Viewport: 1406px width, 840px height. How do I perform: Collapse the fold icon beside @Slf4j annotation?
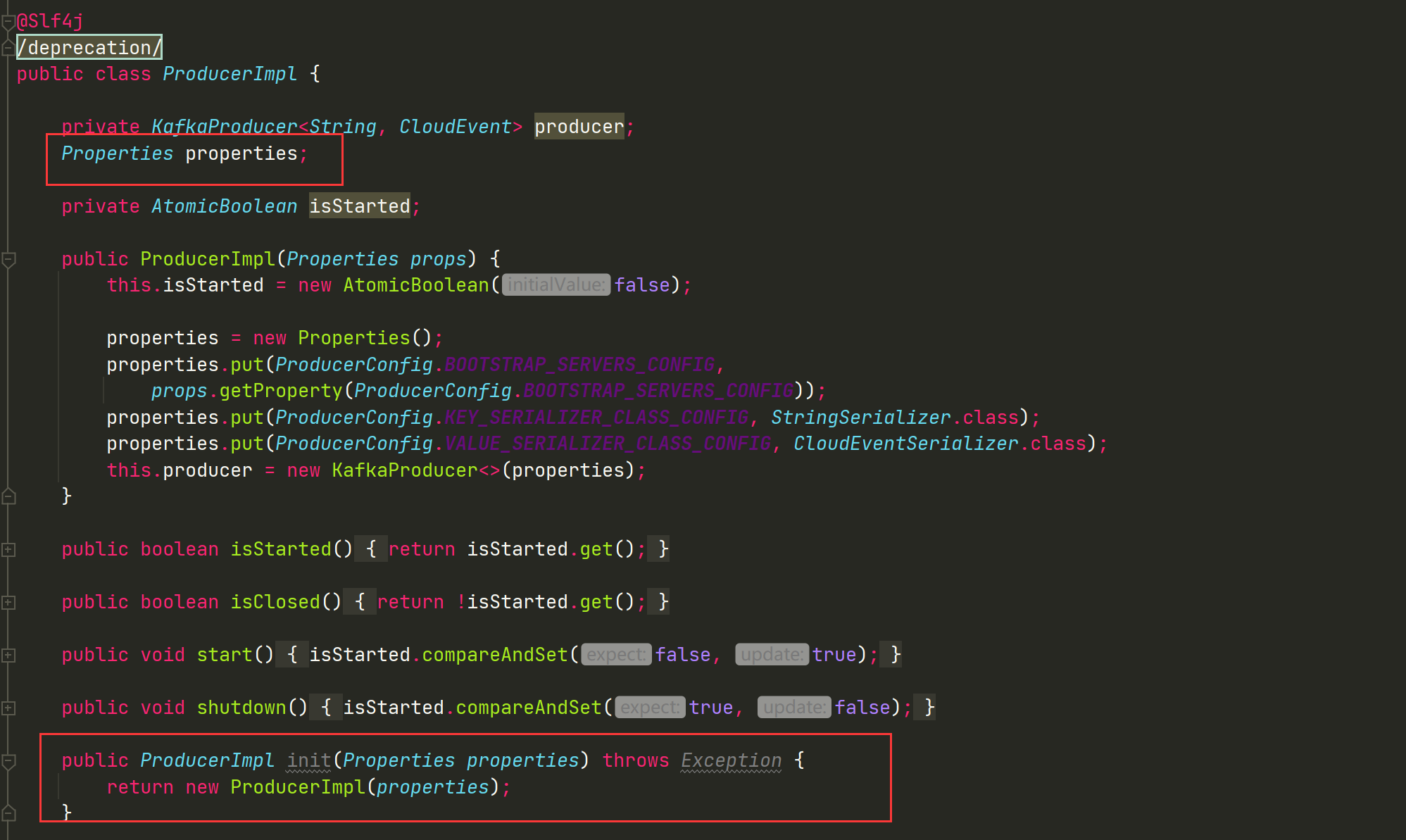8,22
